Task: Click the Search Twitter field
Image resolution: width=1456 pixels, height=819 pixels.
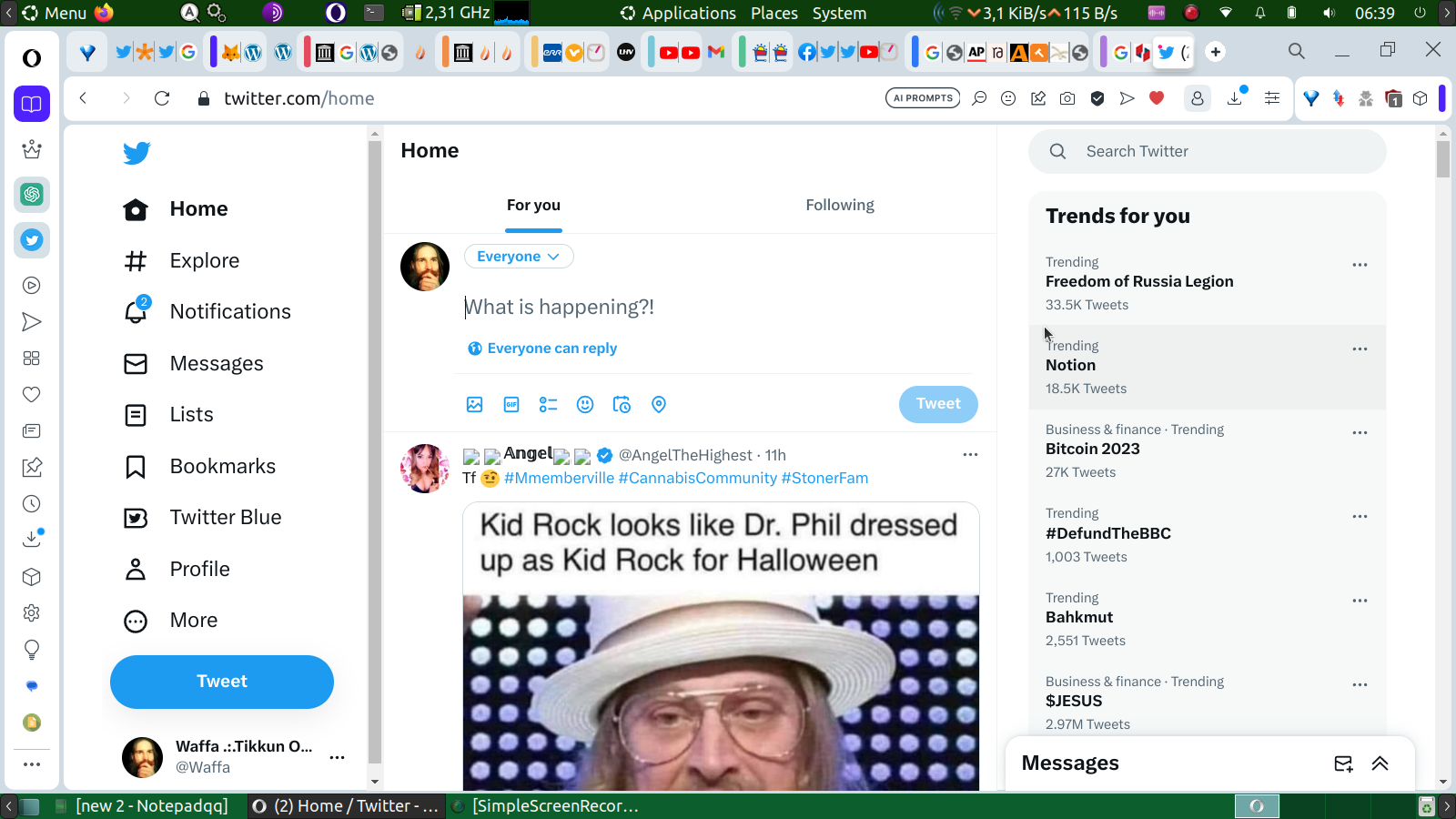Action: tap(1208, 151)
